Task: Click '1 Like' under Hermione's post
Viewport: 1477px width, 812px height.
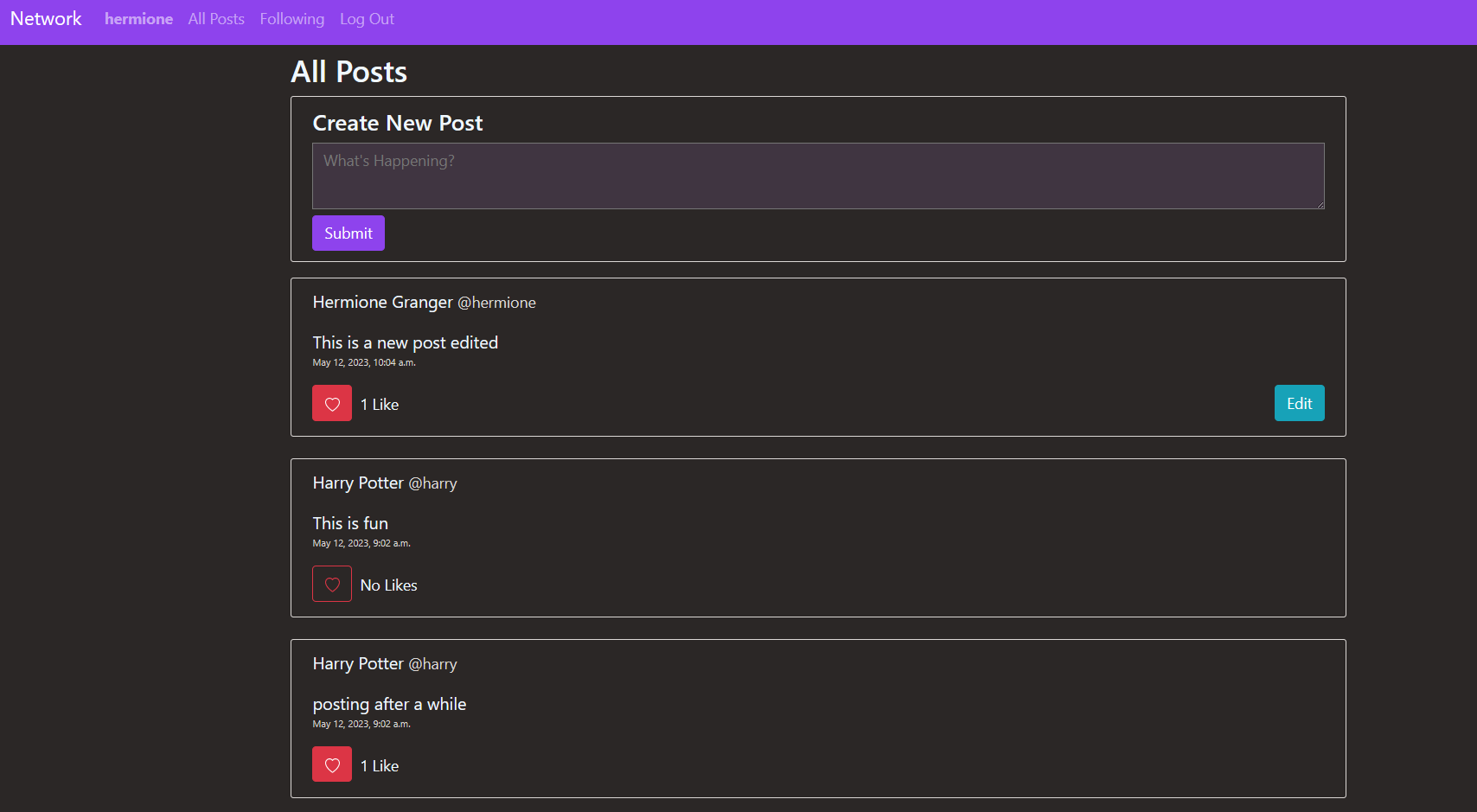Action: (379, 404)
